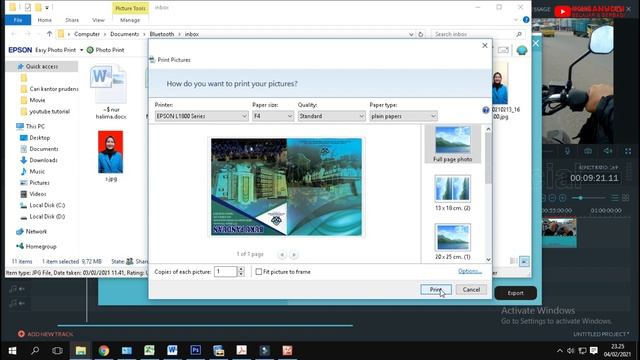
Task: Select Full page photo layout
Action: pyautogui.click(x=453, y=144)
